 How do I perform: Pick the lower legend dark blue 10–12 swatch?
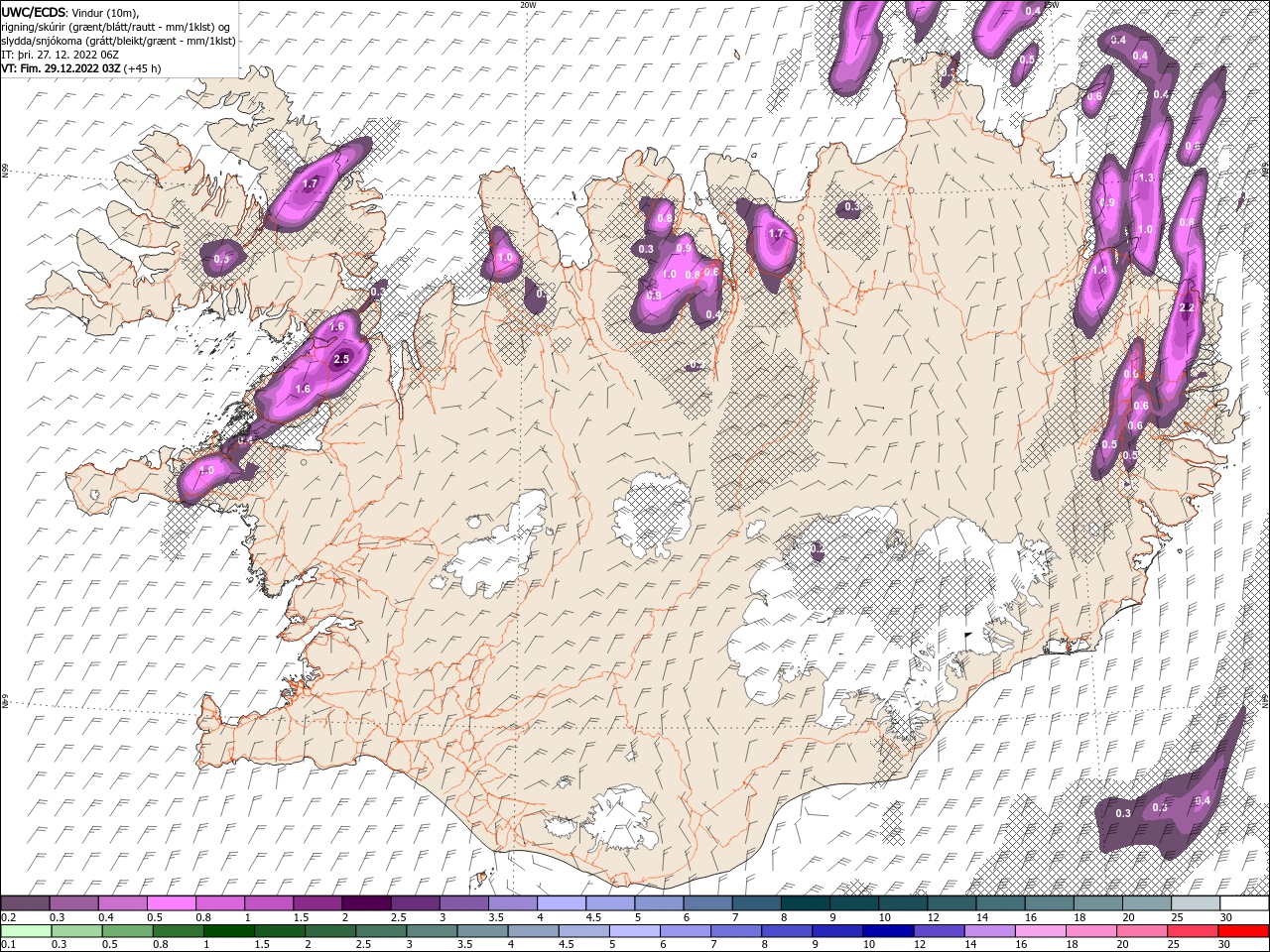[887, 931]
